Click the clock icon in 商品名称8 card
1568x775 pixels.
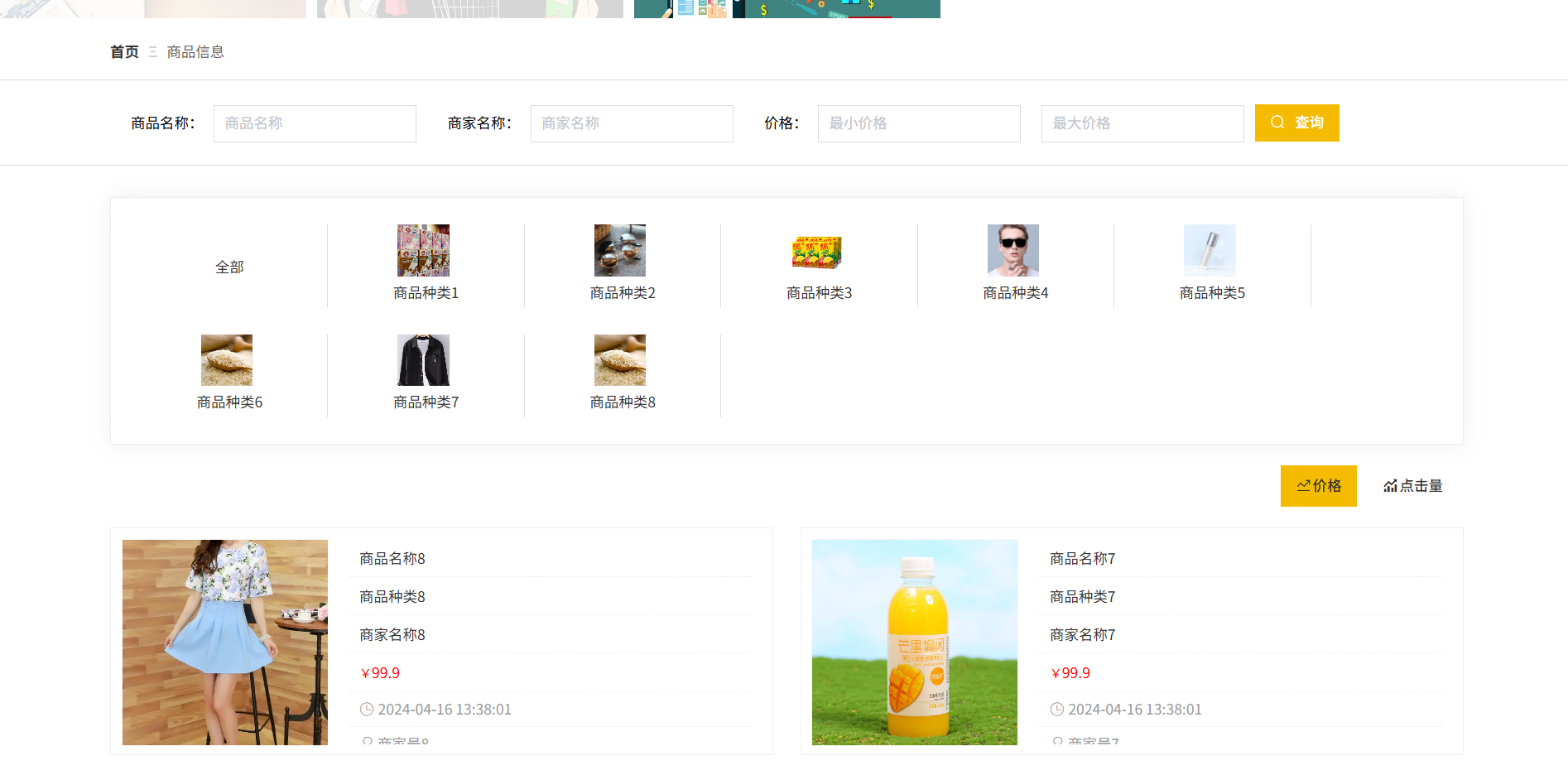click(367, 710)
